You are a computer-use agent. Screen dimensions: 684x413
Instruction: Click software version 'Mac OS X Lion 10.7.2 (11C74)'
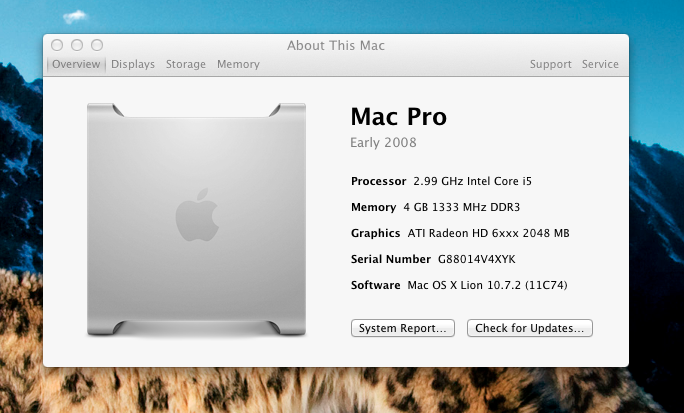point(487,285)
